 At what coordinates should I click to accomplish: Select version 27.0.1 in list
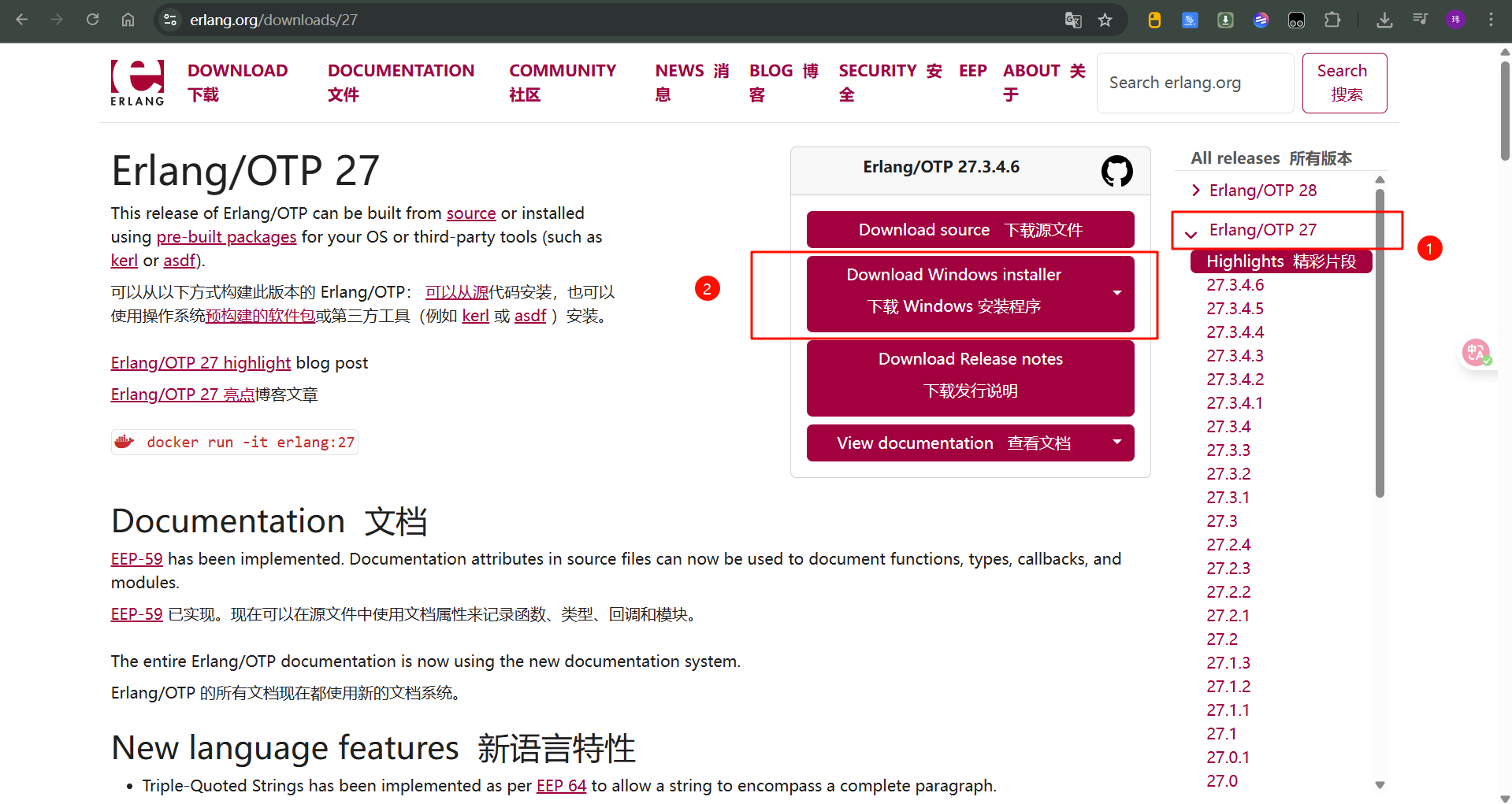[x=1228, y=758]
